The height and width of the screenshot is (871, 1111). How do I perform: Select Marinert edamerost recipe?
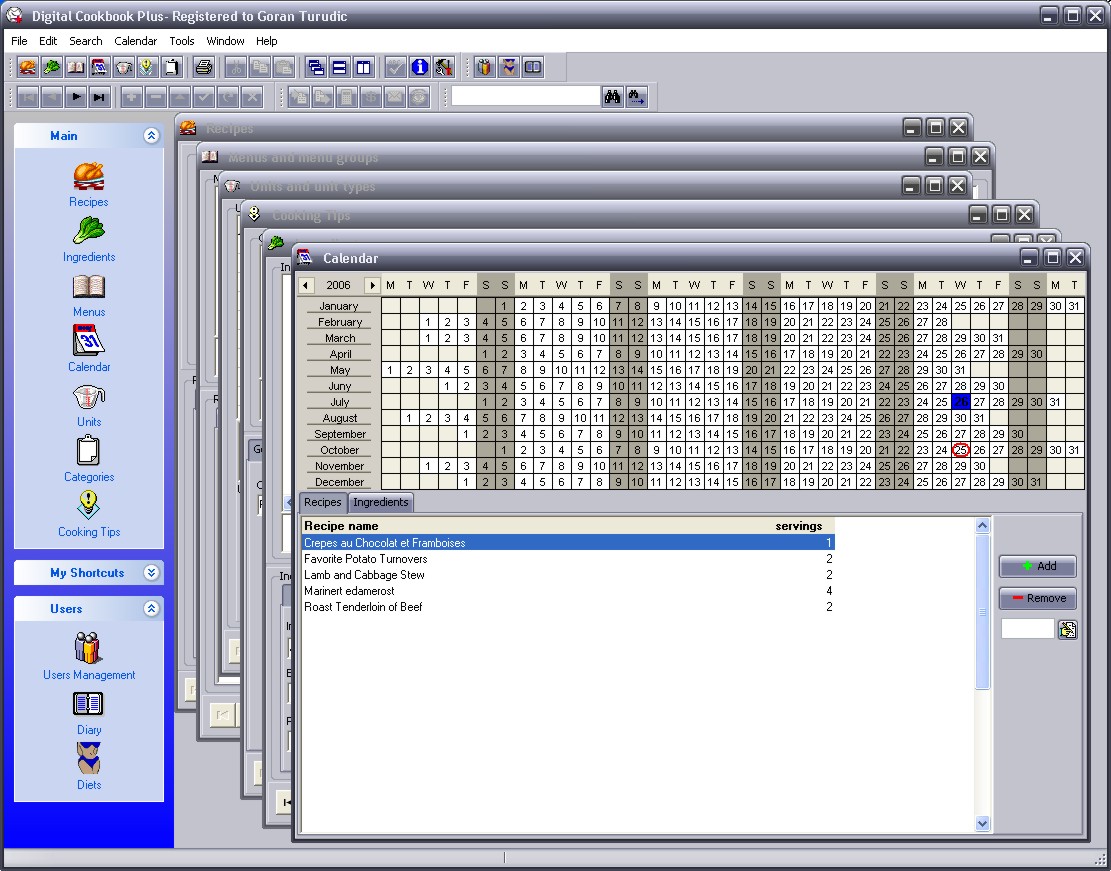568,591
